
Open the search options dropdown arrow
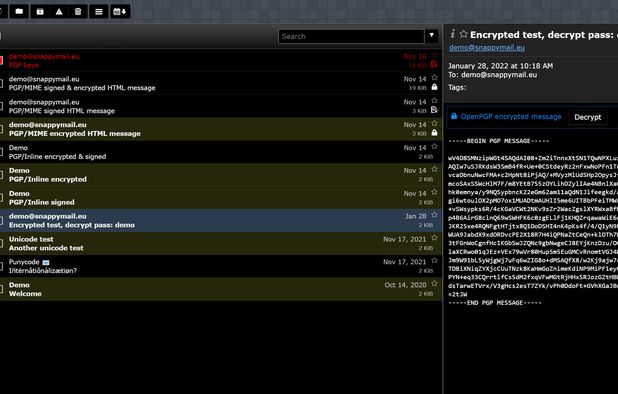[432, 36]
